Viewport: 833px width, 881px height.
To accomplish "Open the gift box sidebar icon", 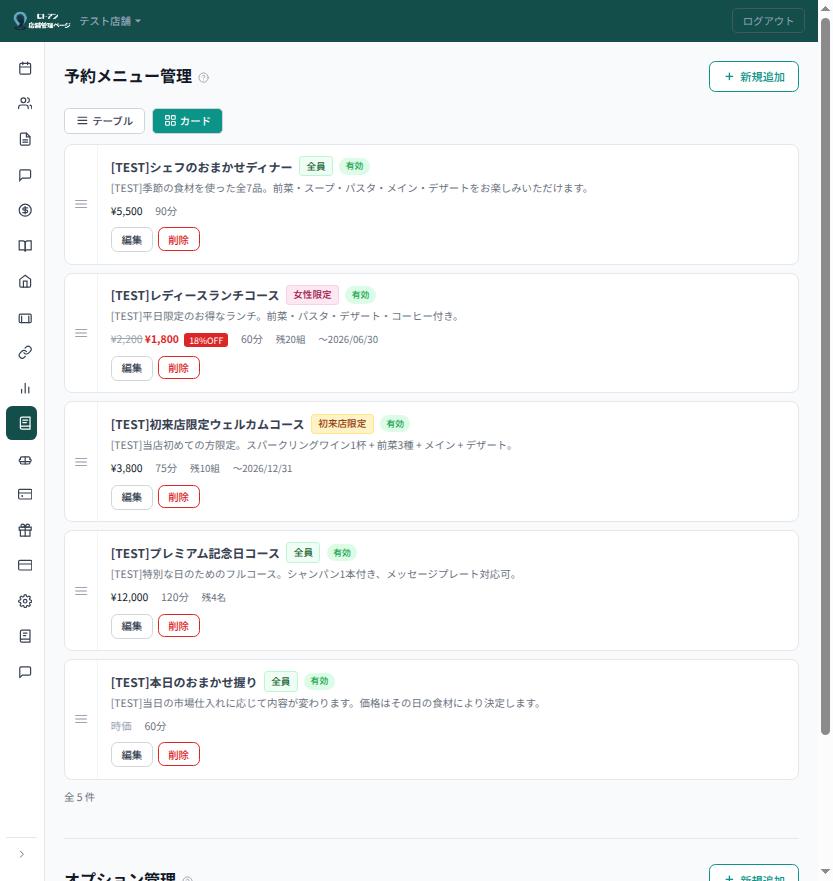I will pyautogui.click(x=25, y=530).
